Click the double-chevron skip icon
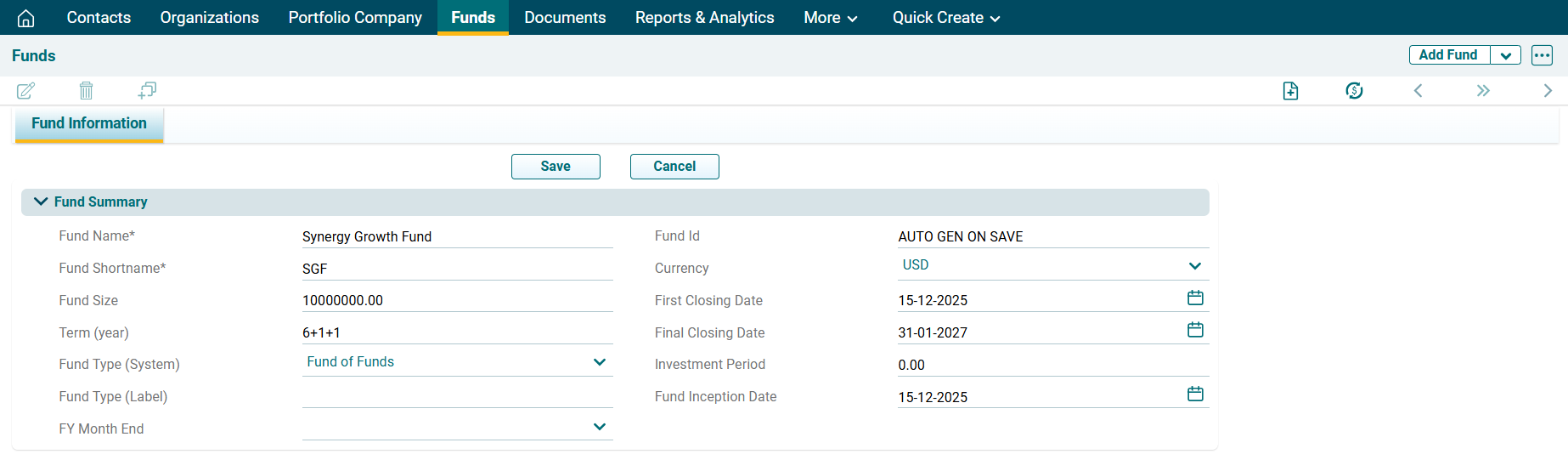The height and width of the screenshot is (454, 1568). [x=1483, y=91]
